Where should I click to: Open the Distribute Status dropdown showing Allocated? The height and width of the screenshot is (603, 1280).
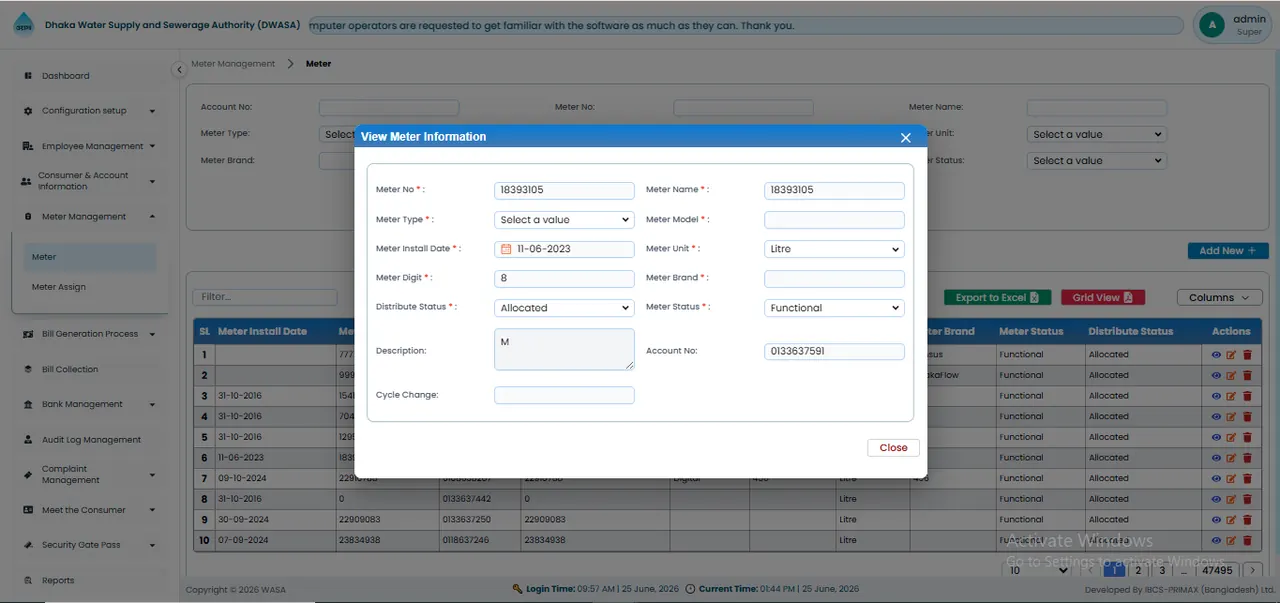coord(564,308)
